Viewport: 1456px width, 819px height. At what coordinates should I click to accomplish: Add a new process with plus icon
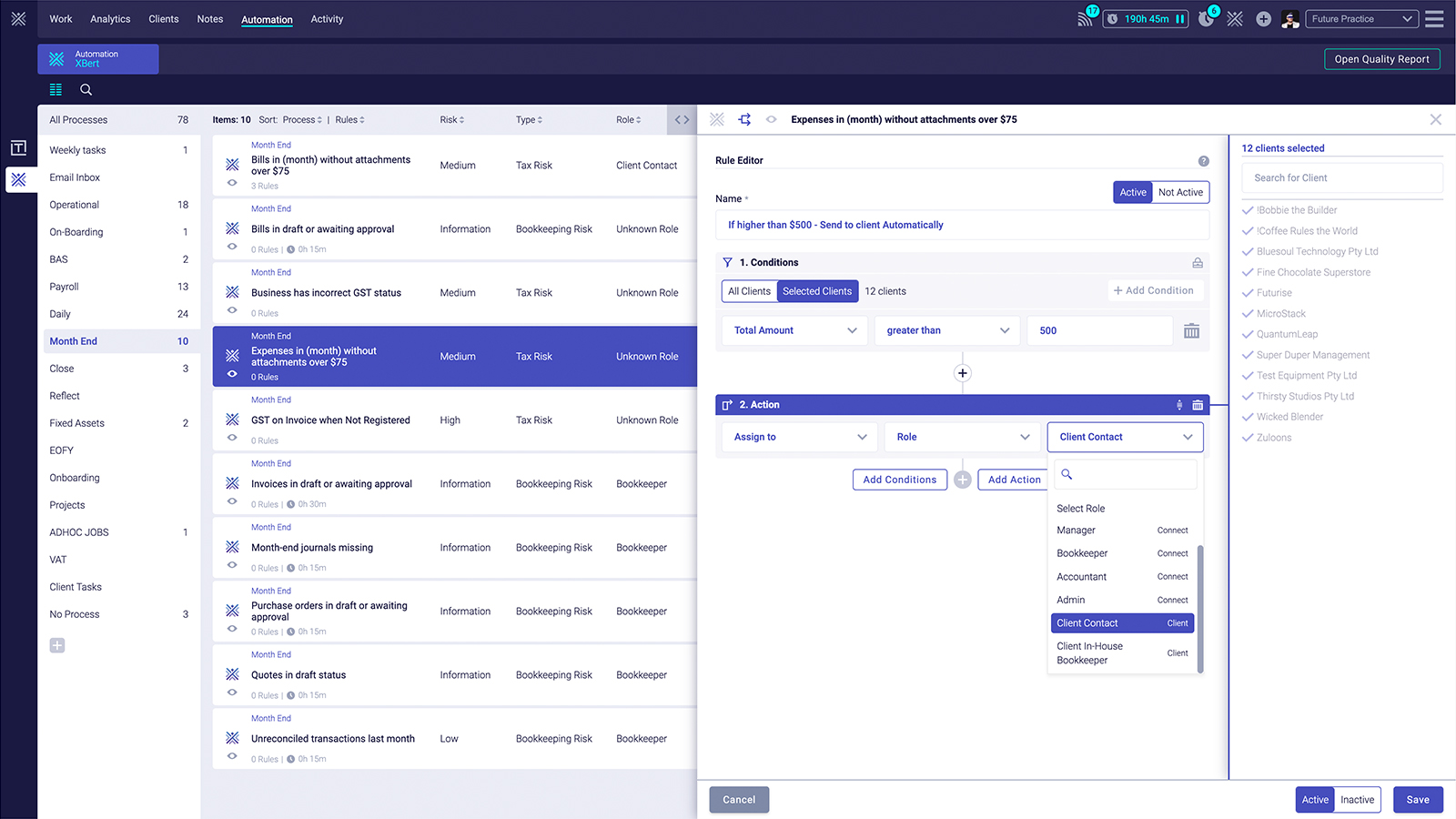(57, 645)
